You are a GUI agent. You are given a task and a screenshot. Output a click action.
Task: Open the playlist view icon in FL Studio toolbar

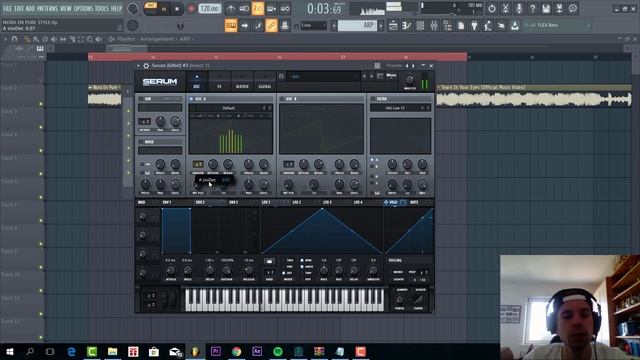tap(393, 26)
